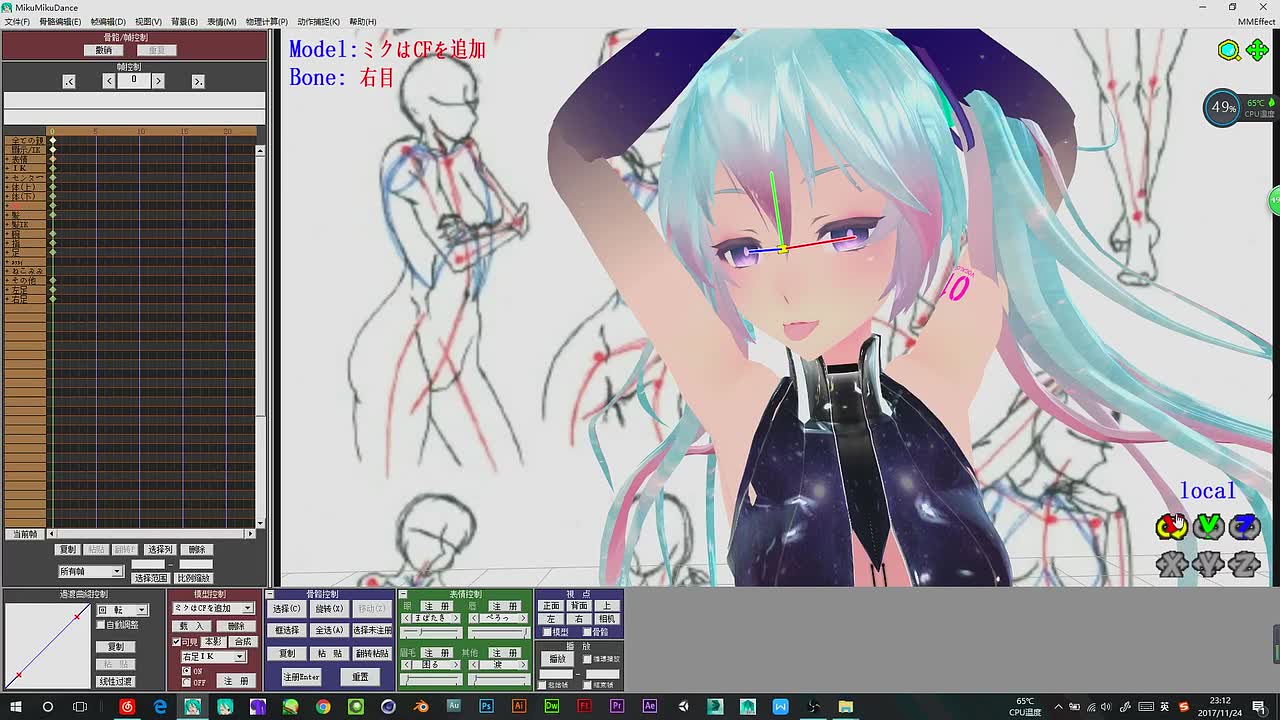1280x720 pixels.
Task: Toggle 骨骼 checkbox in view panel
Action: point(587,632)
